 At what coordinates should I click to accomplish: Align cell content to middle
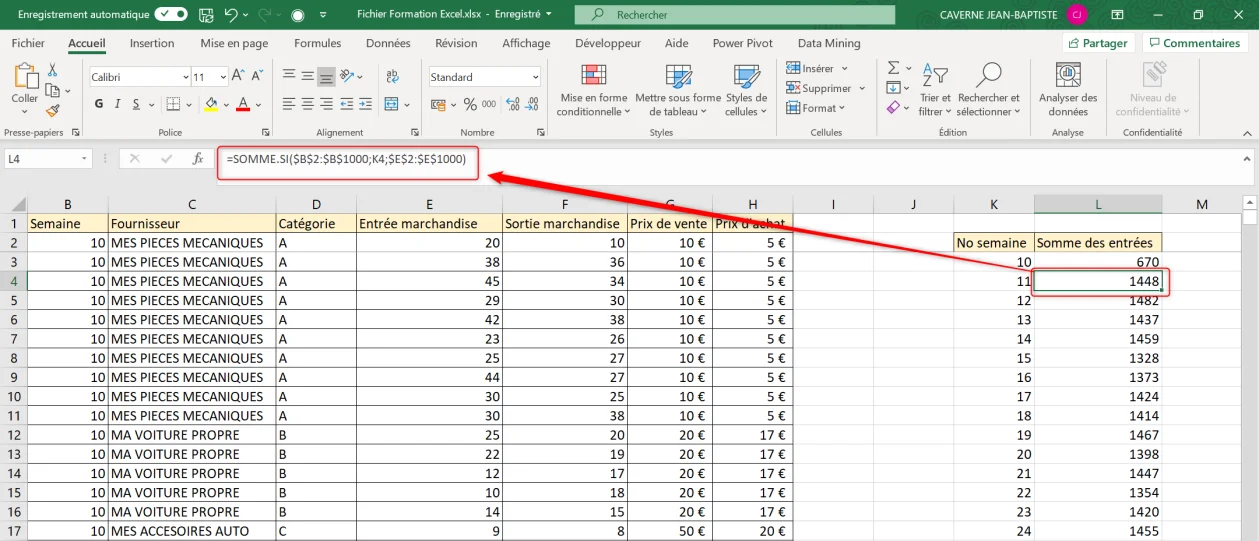(x=307, y=76)
